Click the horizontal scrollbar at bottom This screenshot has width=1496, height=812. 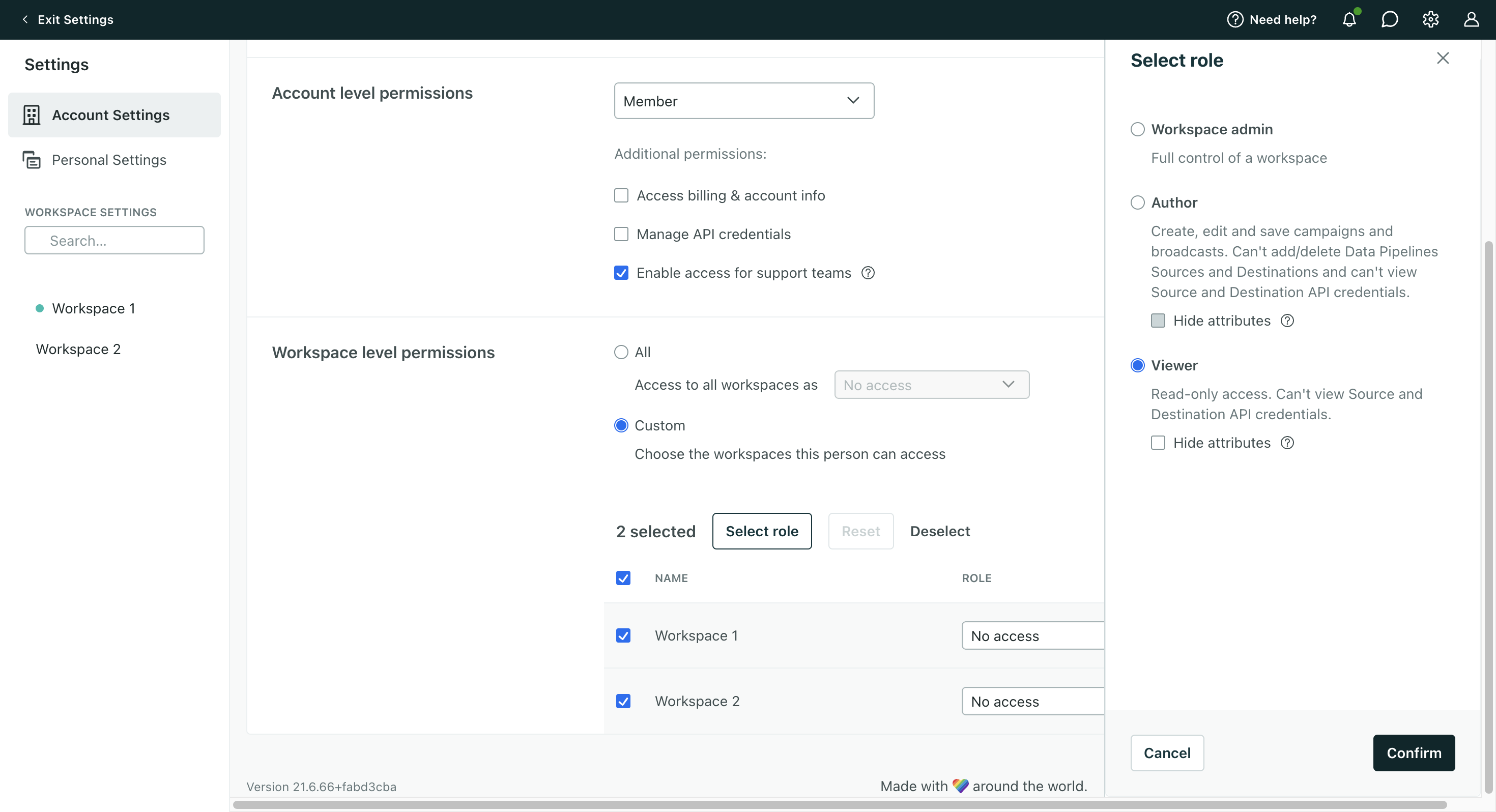[840, 804]
